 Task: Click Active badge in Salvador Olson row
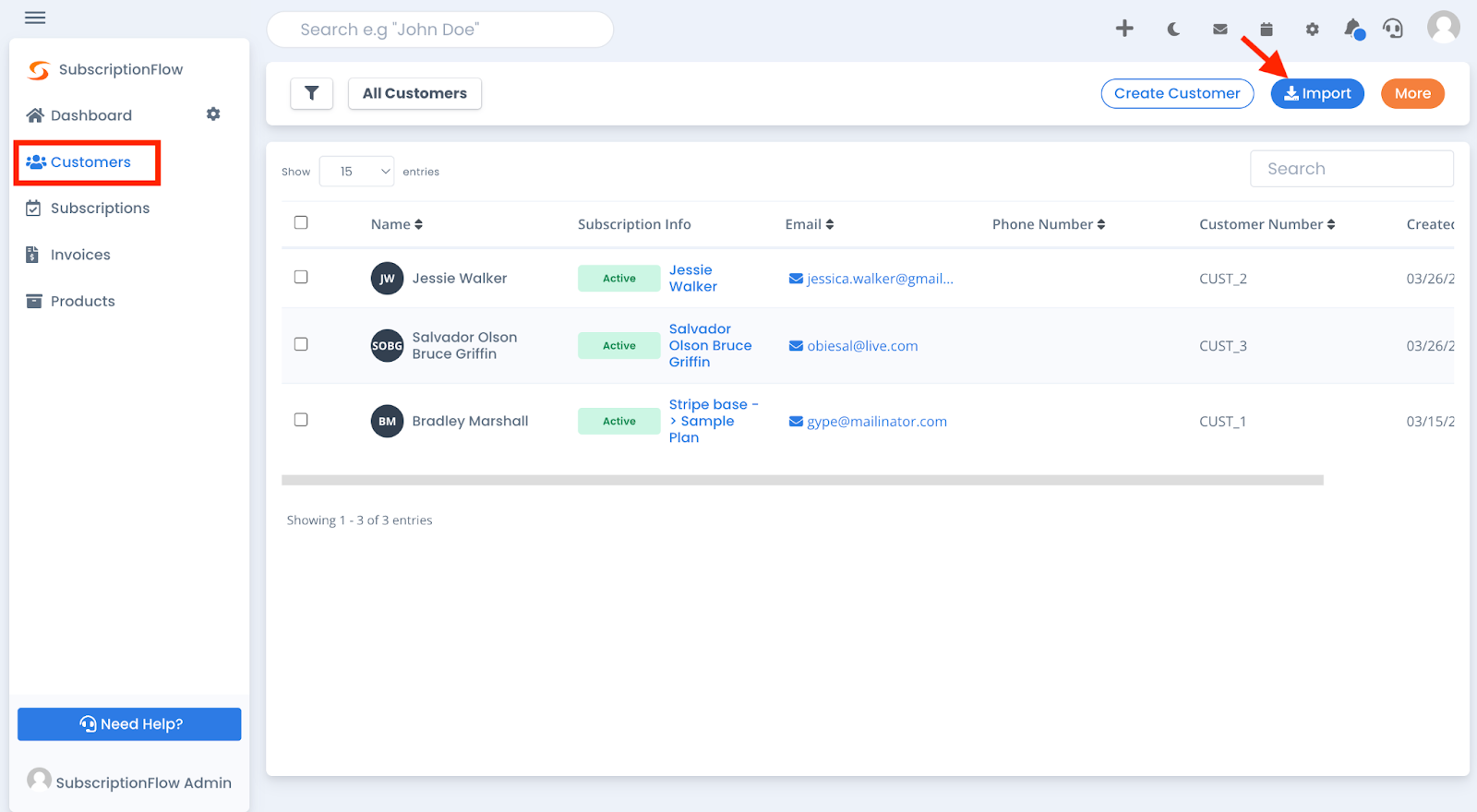click(619, 346)
